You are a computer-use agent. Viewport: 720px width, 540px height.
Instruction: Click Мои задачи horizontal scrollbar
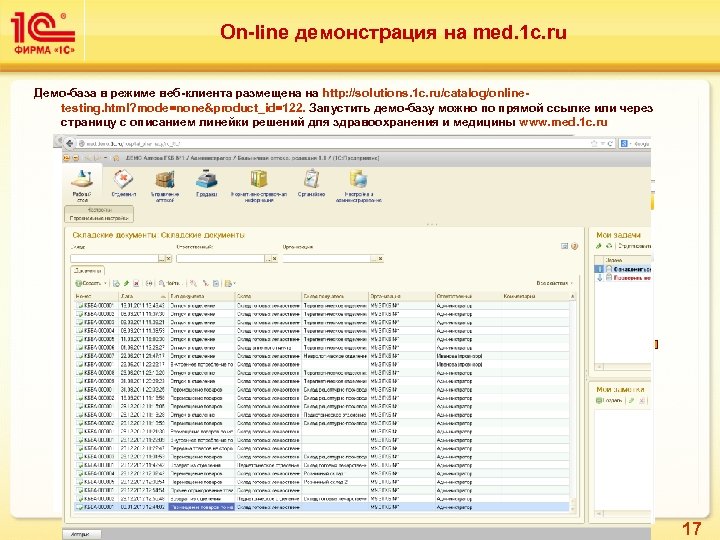coord(623,367)
